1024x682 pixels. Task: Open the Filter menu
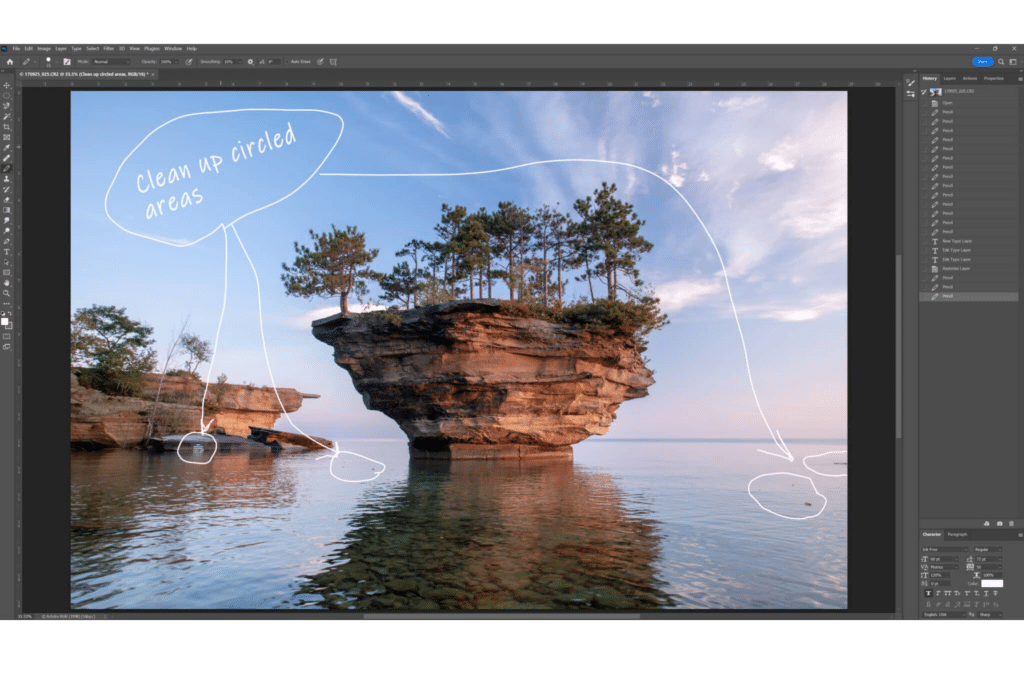click(x=109, y=47)
